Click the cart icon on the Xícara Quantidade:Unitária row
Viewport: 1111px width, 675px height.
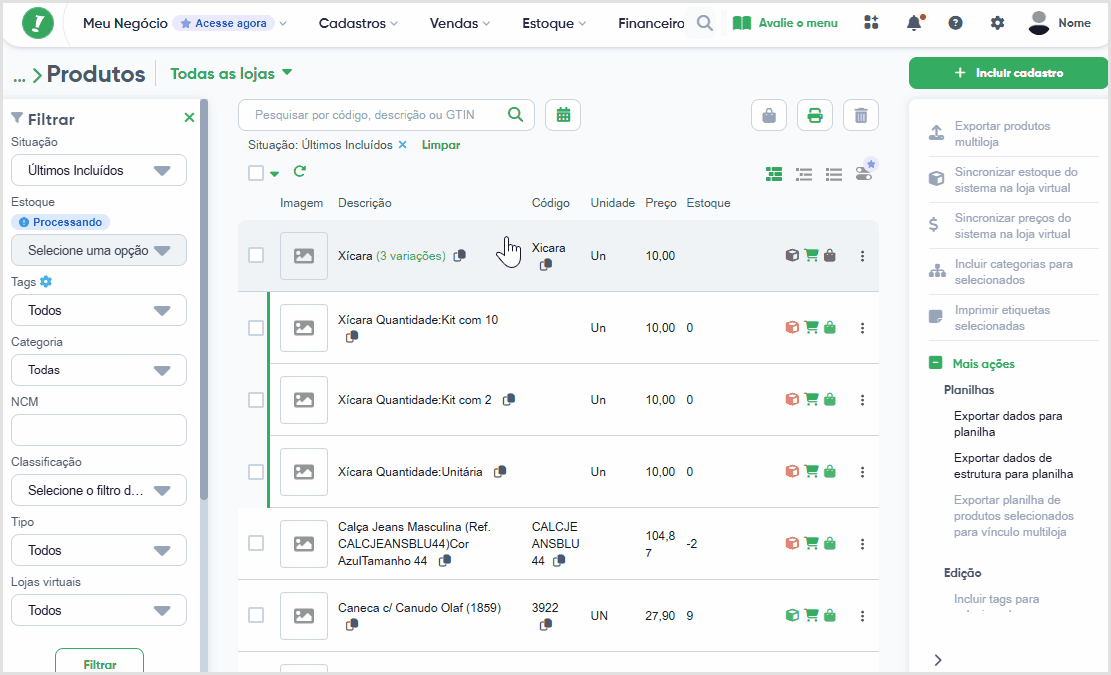coord(811,471)
